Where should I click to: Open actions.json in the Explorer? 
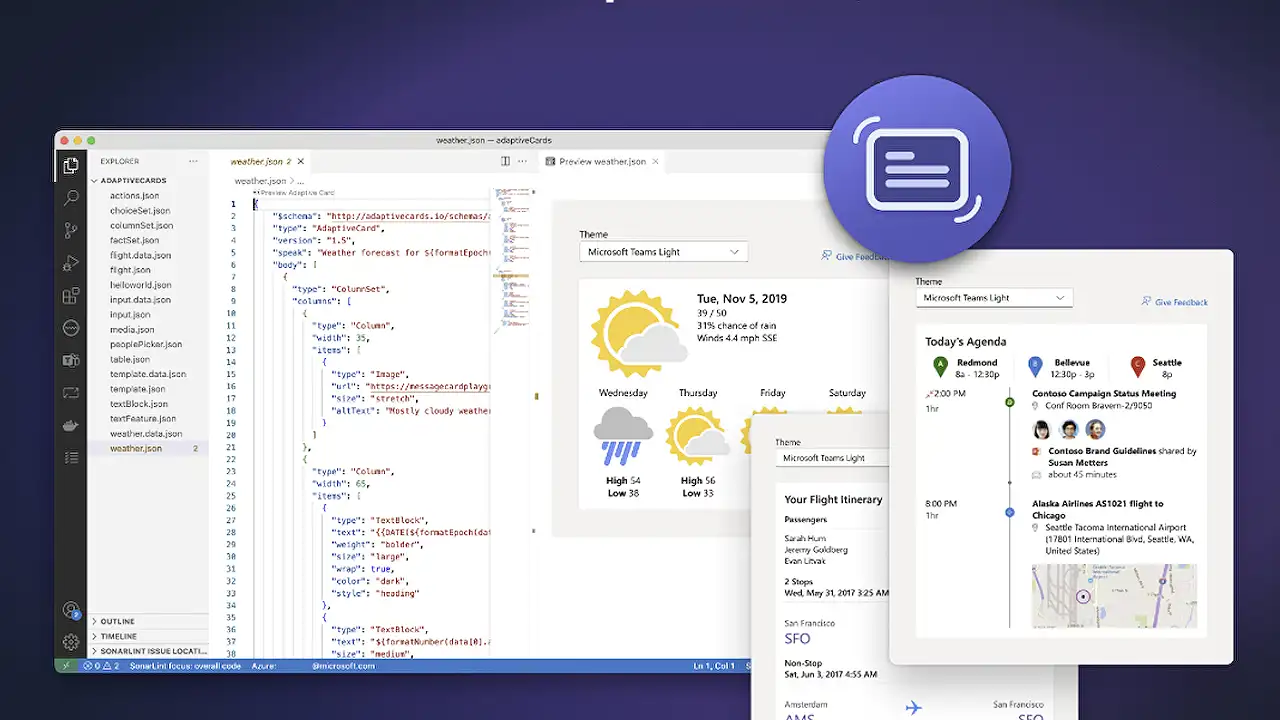point(134,196)
